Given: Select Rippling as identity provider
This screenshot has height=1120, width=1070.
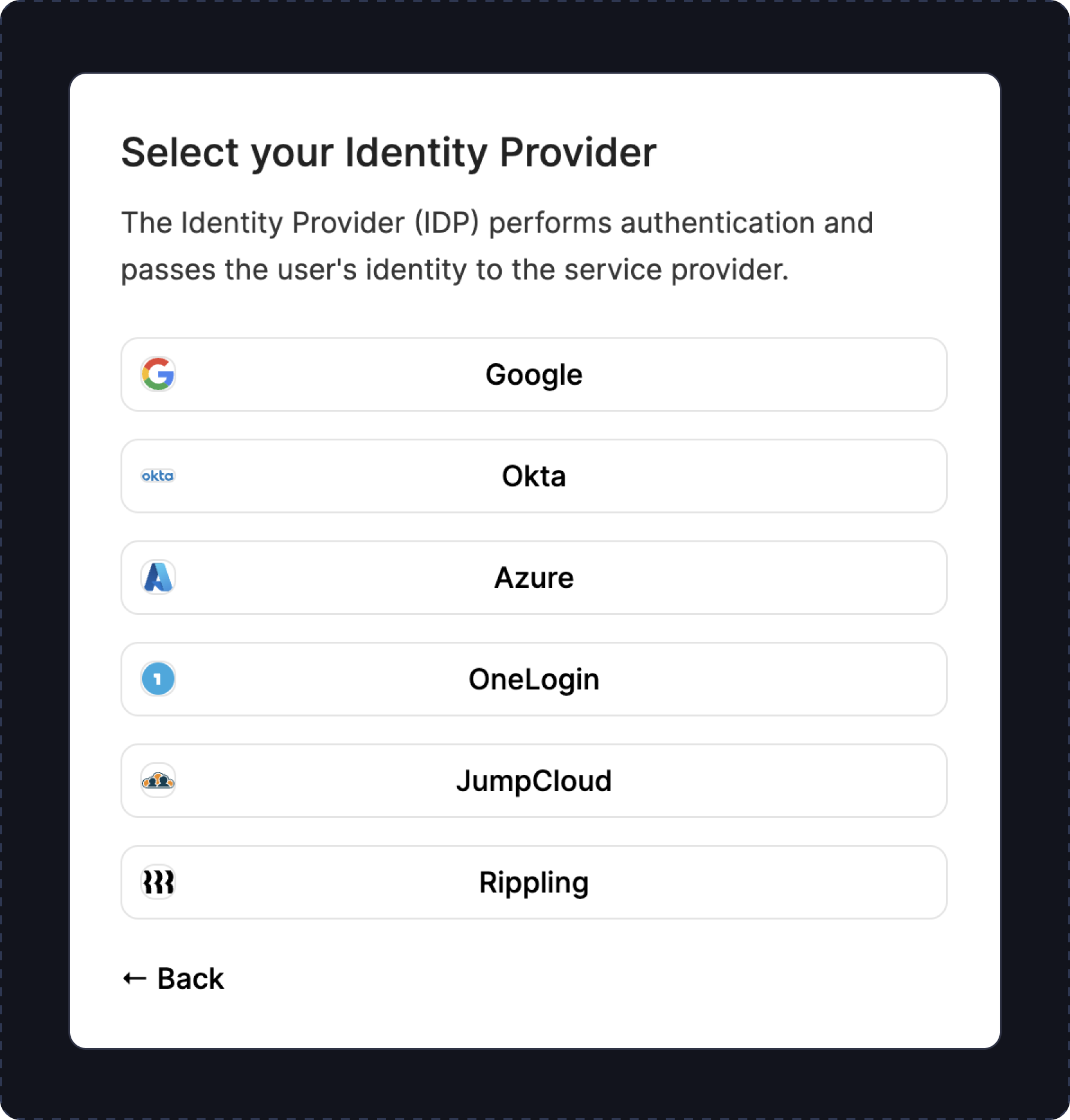Looking at the screenshot, I should pyautogui.click(x=534, y=882).
